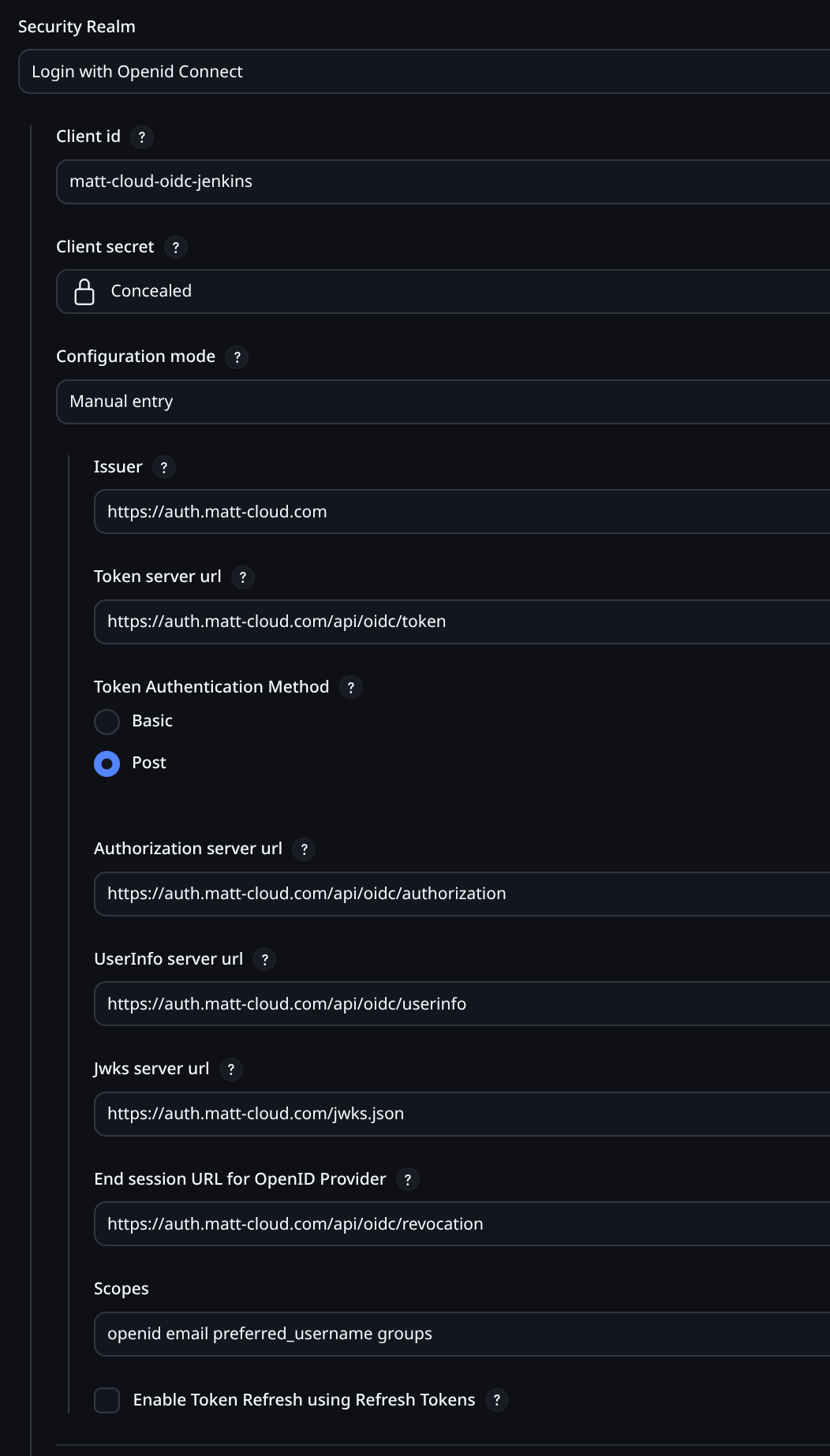Click help icon for Enable Token Refresh
The width and height of the screenshot is (830, 1456).
click(496, 1401)
